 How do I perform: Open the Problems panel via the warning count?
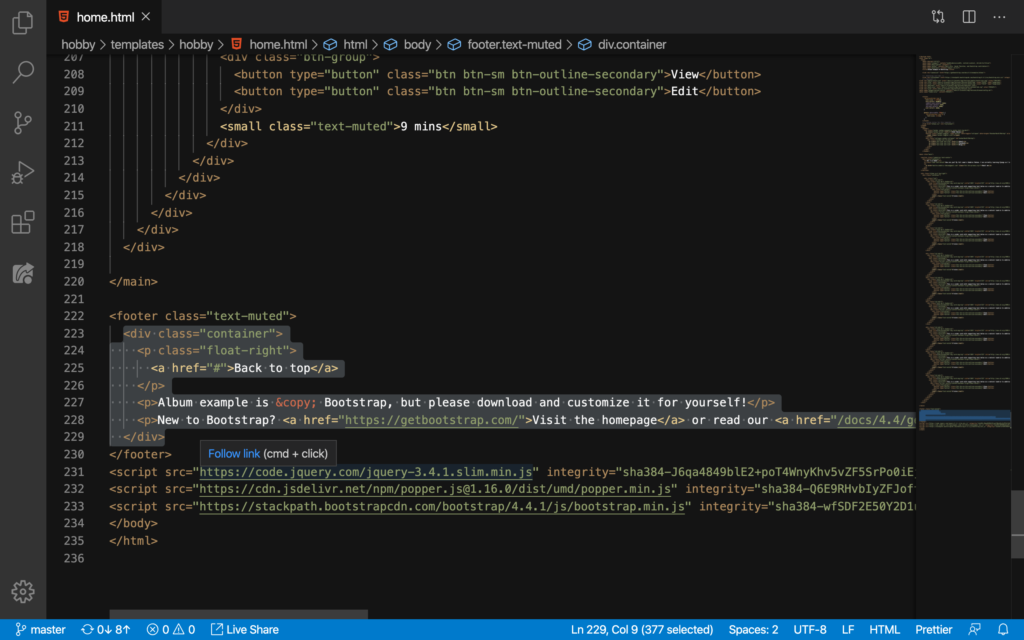184,630
